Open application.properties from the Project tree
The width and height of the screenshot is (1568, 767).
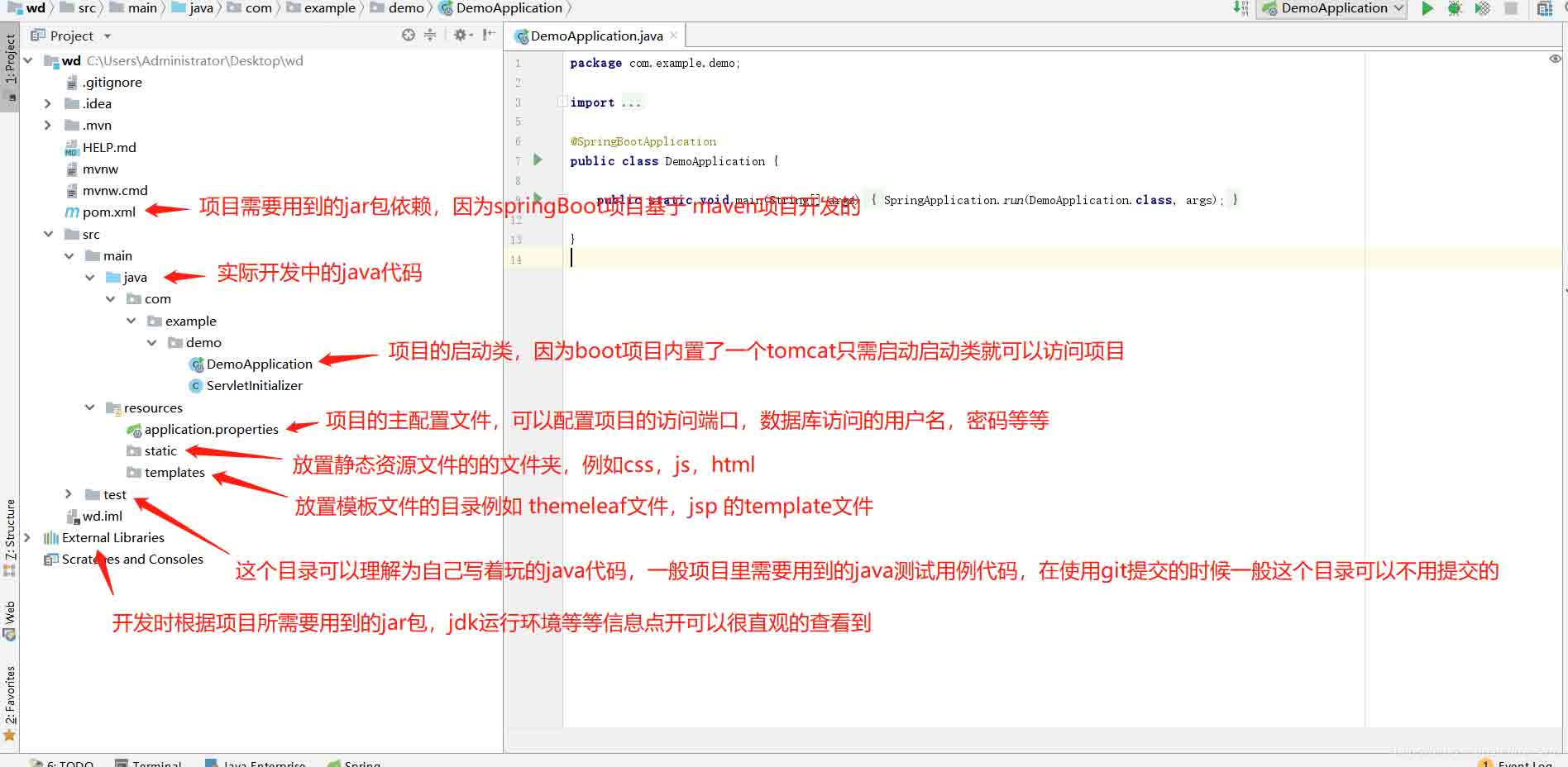point(211,429)
